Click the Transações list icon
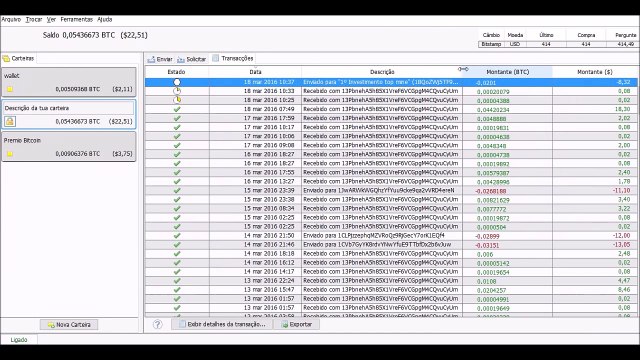The image size is (640, 360). pos(216,58)
